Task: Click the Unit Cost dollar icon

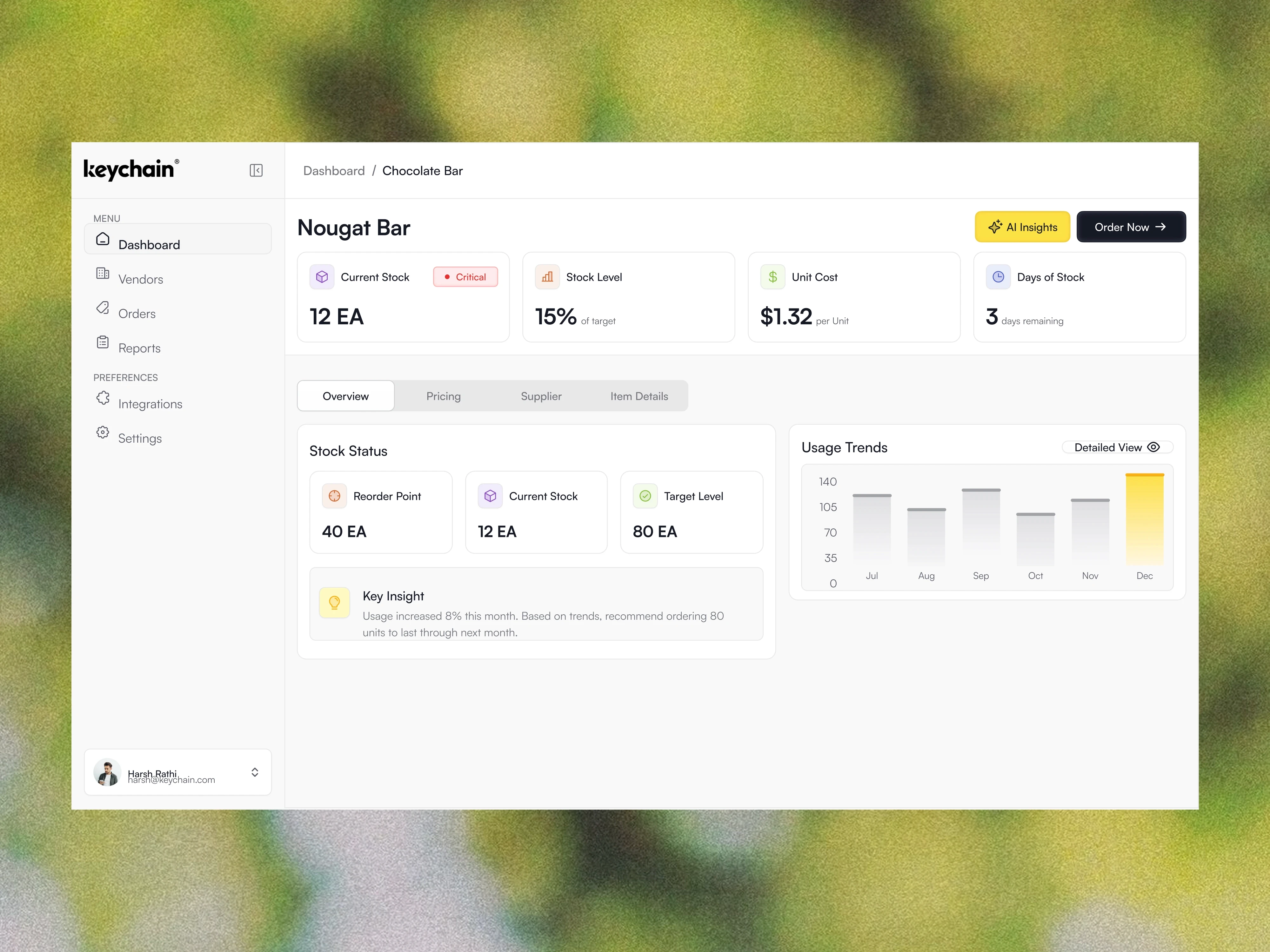Action: (773, 277)
